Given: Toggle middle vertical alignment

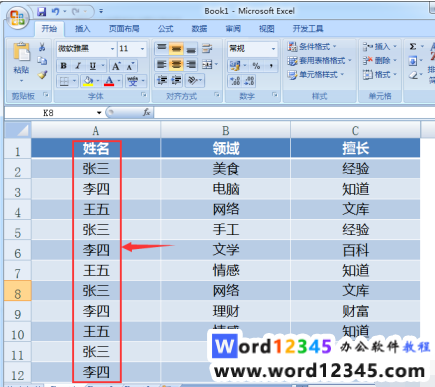Looking at the screenshot, I should (176, 49).
